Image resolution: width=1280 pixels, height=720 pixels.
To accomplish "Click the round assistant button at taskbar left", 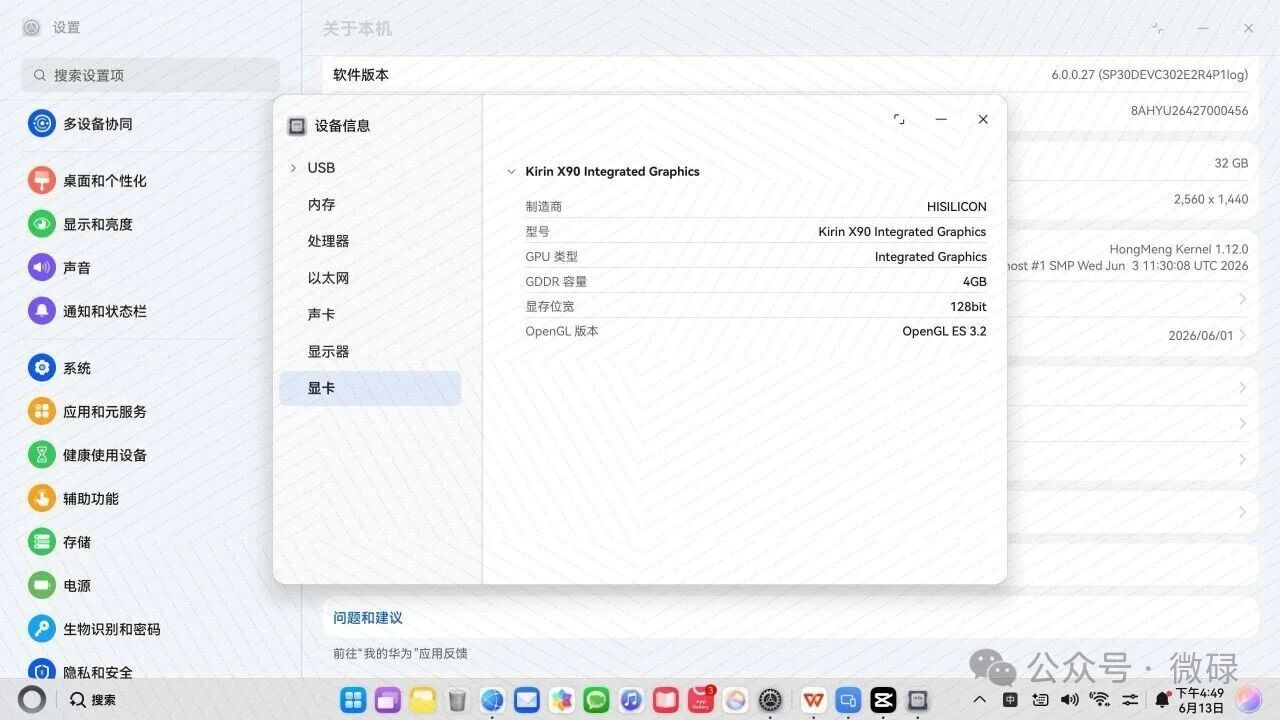I will 32,699.
